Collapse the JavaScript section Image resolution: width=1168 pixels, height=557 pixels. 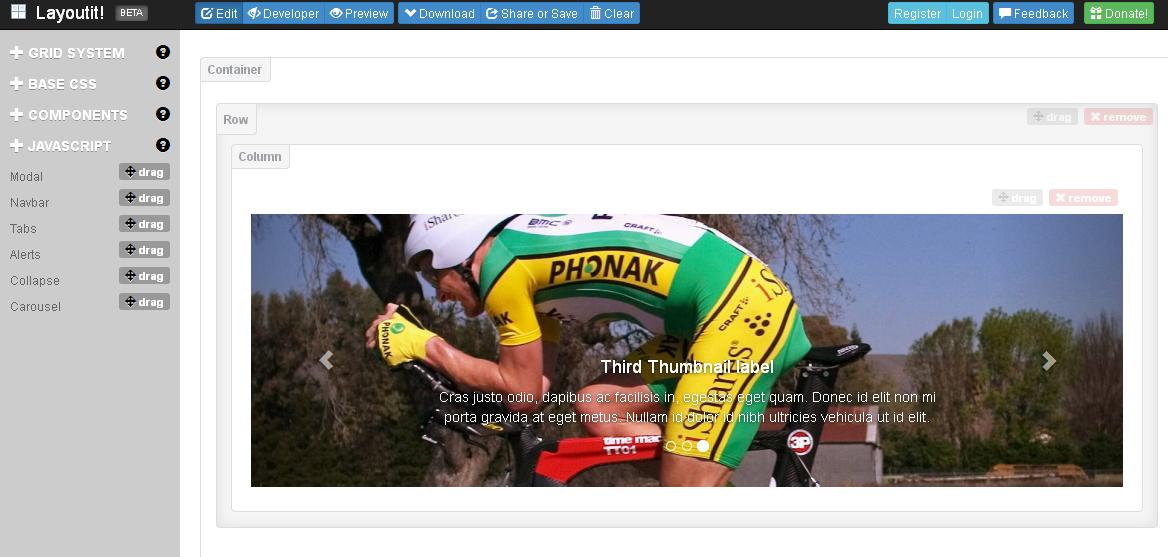click(x=60, y=146)
